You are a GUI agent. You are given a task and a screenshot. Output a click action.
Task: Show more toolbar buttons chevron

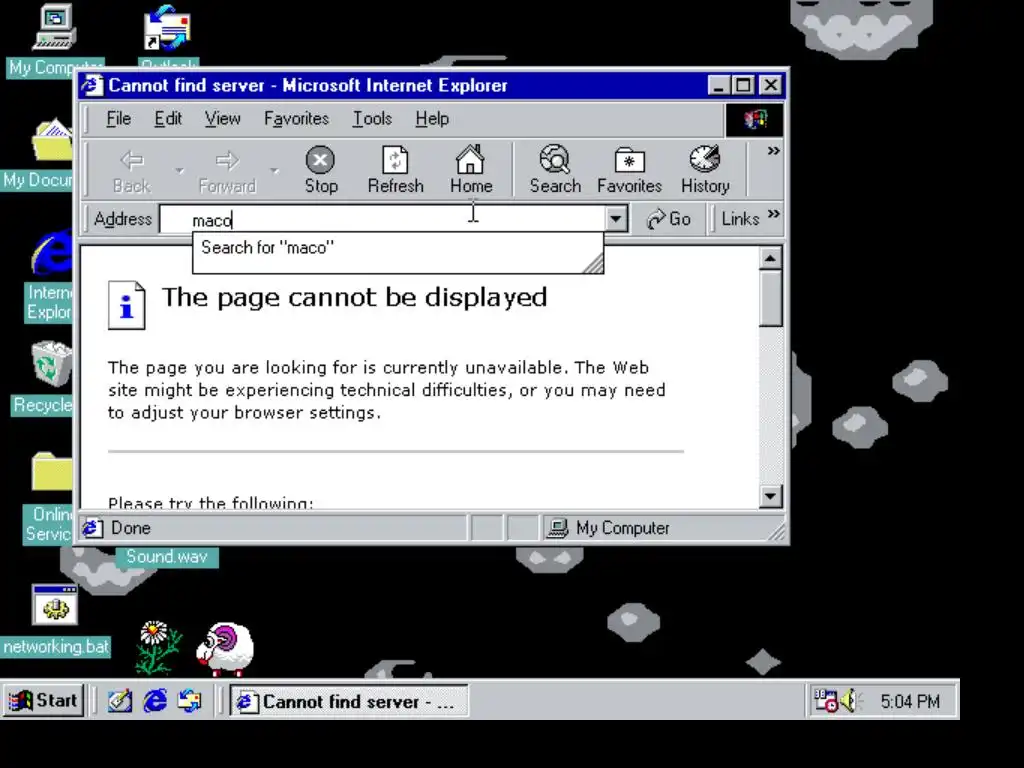[774, 151]
